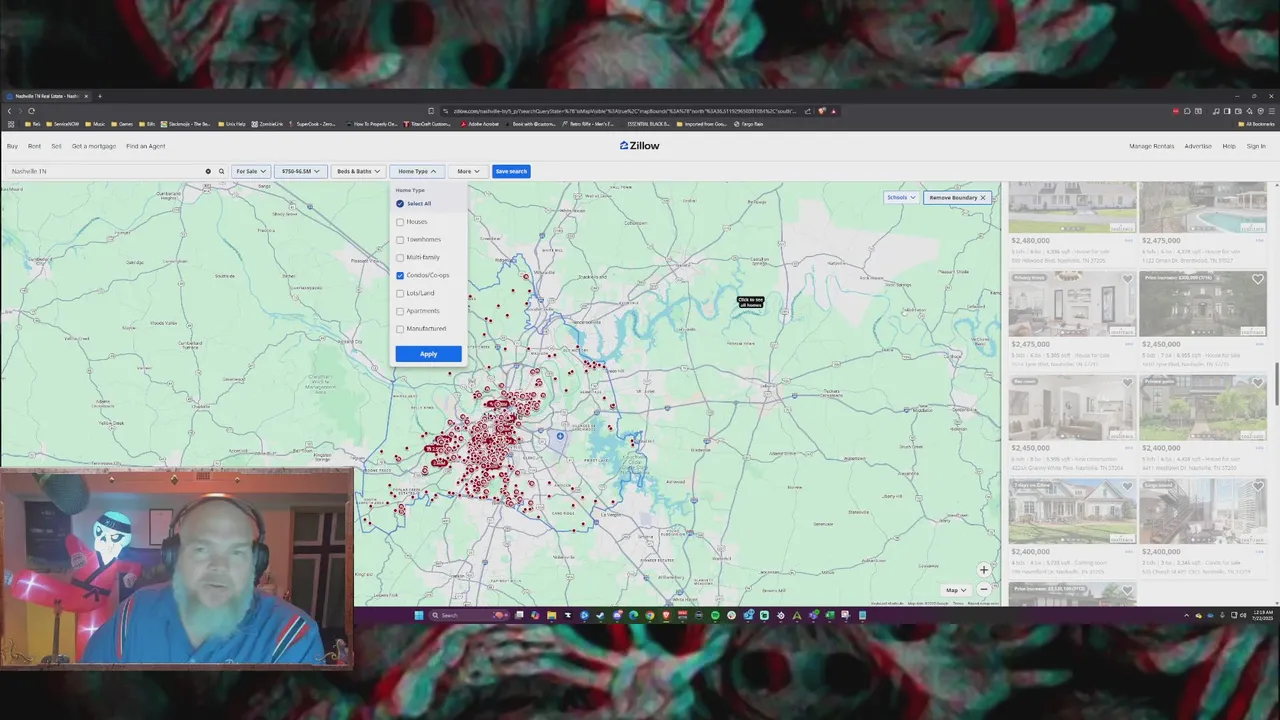Zoom in on the map
This screenshot has height=720, width=1280.
(x=983, y=570)
